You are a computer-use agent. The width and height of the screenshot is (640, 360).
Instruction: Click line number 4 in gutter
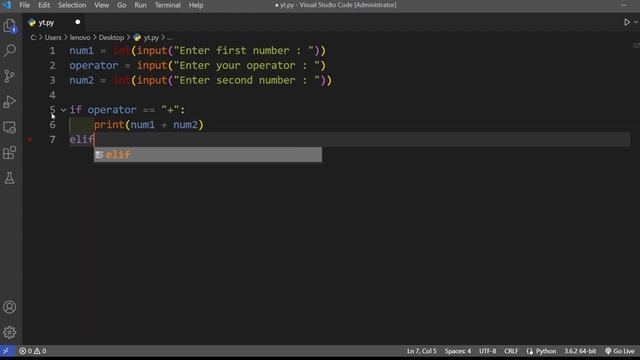52,95
